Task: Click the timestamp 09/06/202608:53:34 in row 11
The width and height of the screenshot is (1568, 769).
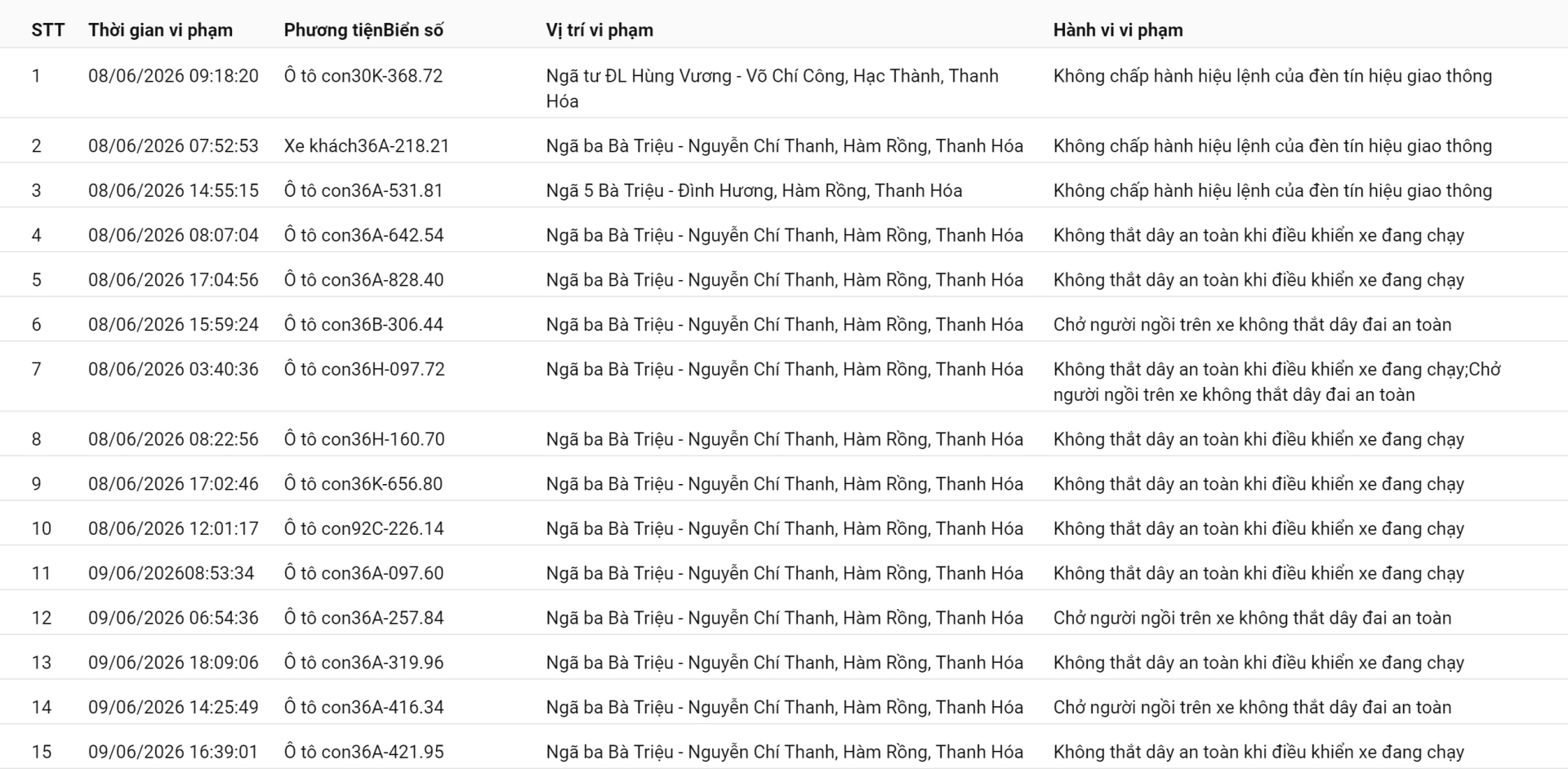Action: 171,574
